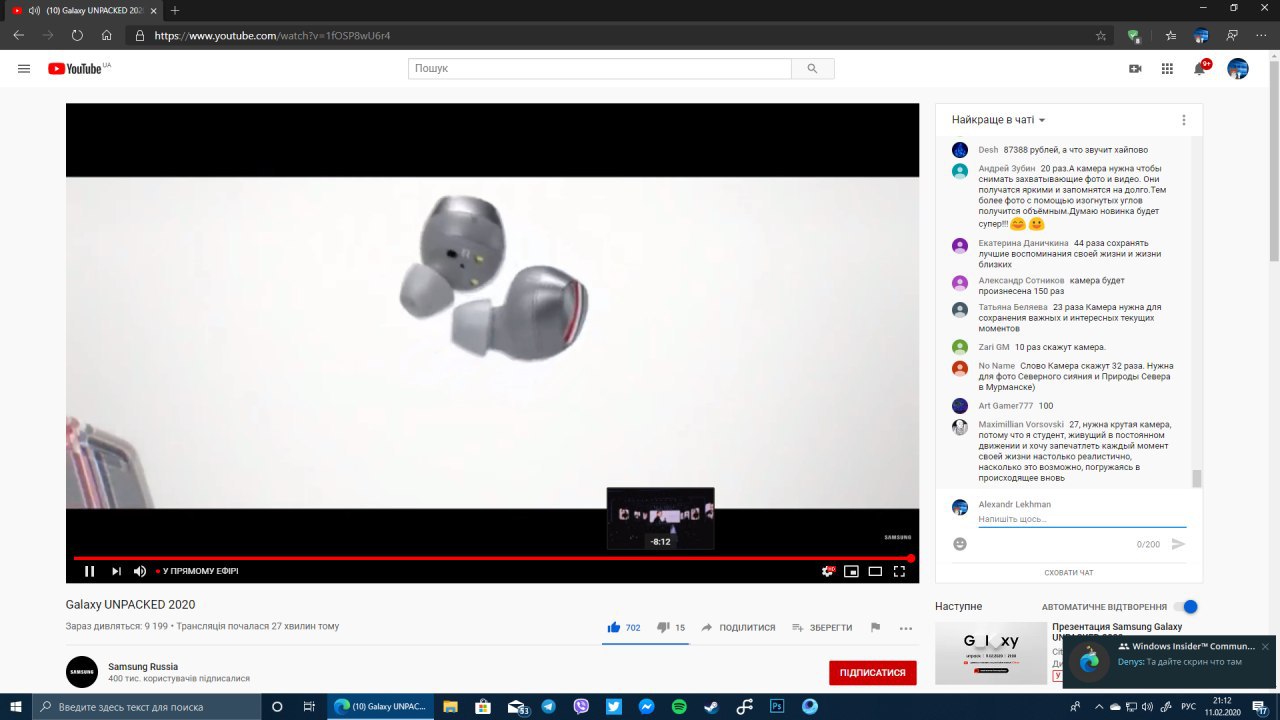Viewport: 1280px width, 720px height.
Task: Open the Windows Insider notification toast
Action: (x=1171, y=662)
